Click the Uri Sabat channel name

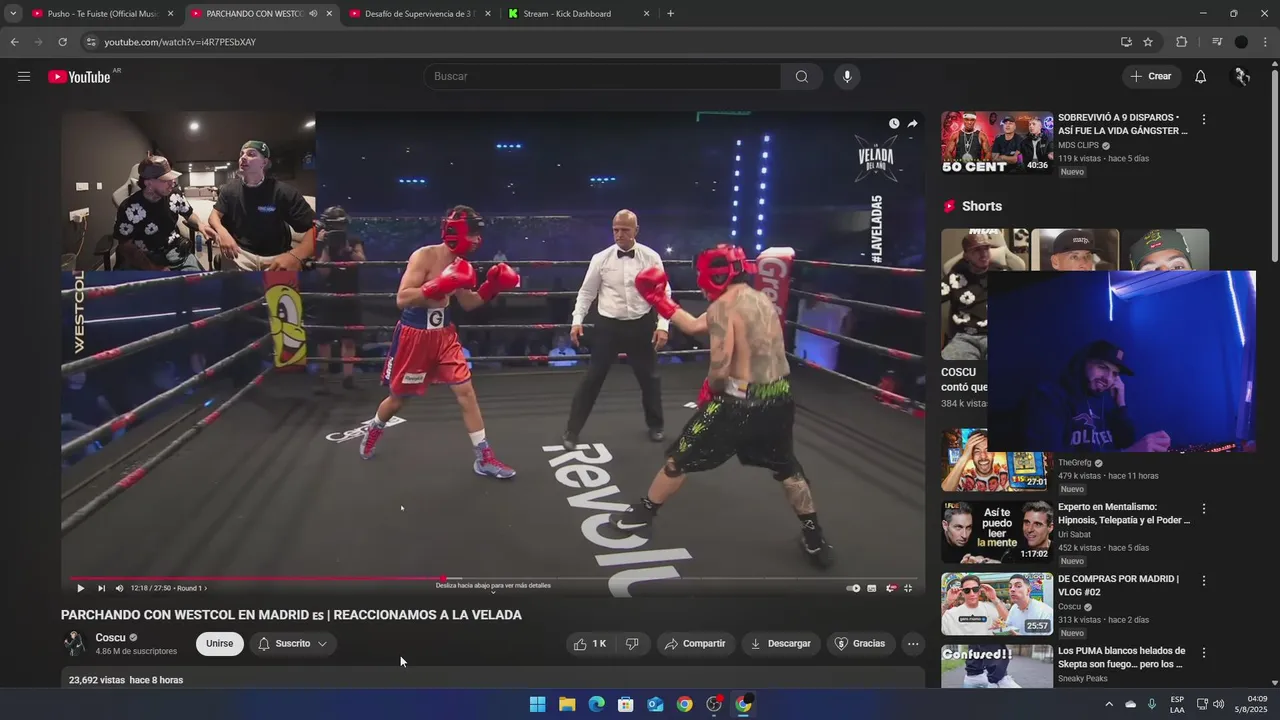tap(1074, 535)
